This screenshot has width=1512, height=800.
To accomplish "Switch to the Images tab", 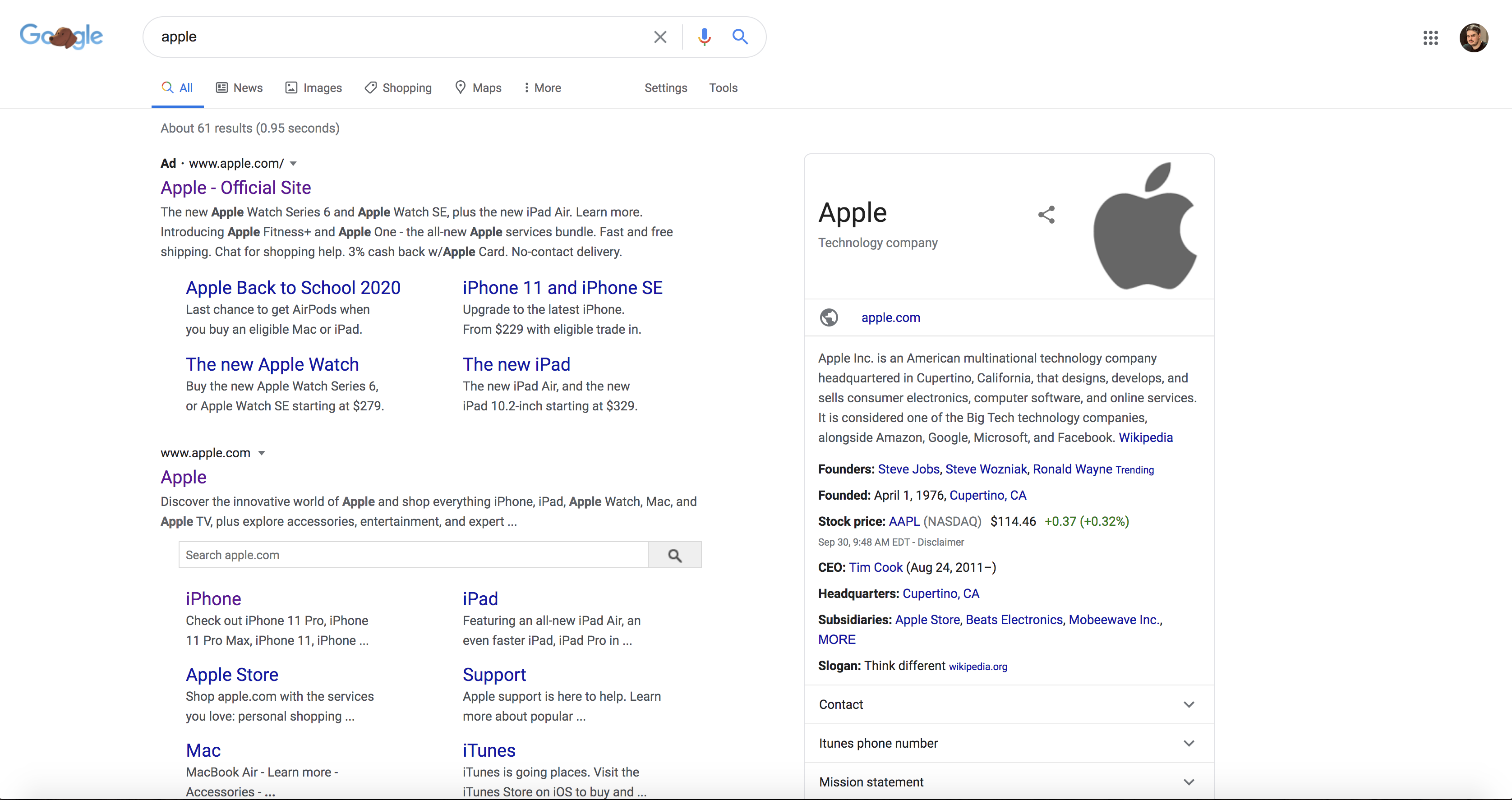I will [x=313, y=88].
